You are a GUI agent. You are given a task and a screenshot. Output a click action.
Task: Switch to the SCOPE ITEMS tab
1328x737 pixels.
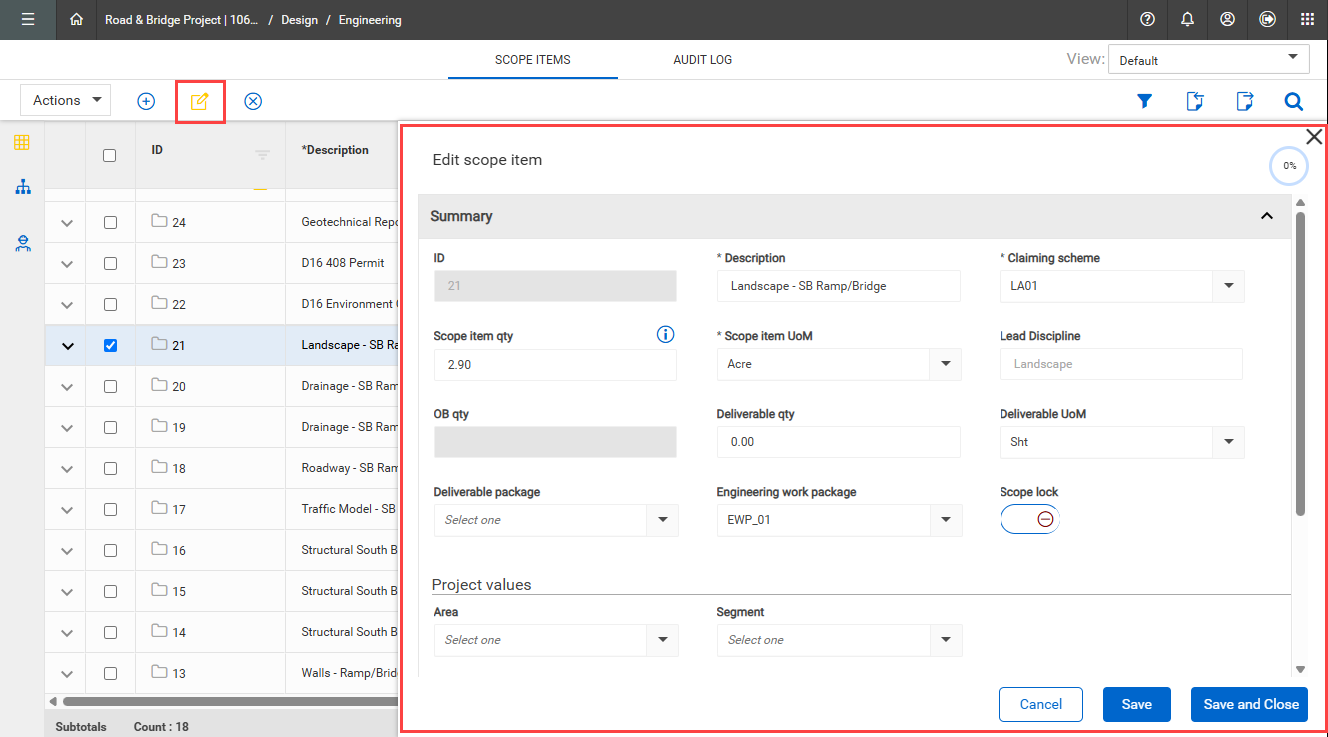coord(533,60)
